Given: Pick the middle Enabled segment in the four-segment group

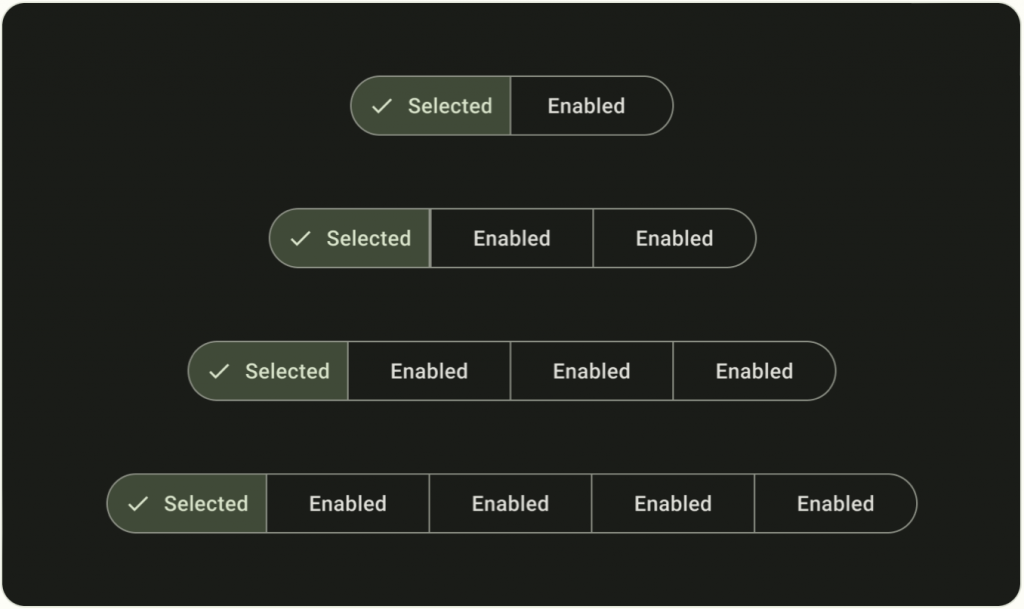Looking at the screenshot, I should 592,372.
